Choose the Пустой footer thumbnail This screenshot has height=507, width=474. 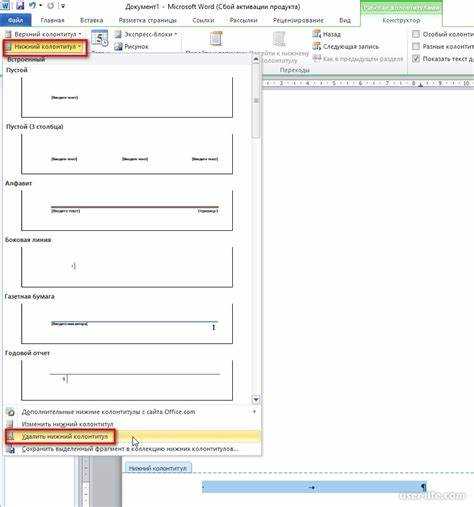127,97
